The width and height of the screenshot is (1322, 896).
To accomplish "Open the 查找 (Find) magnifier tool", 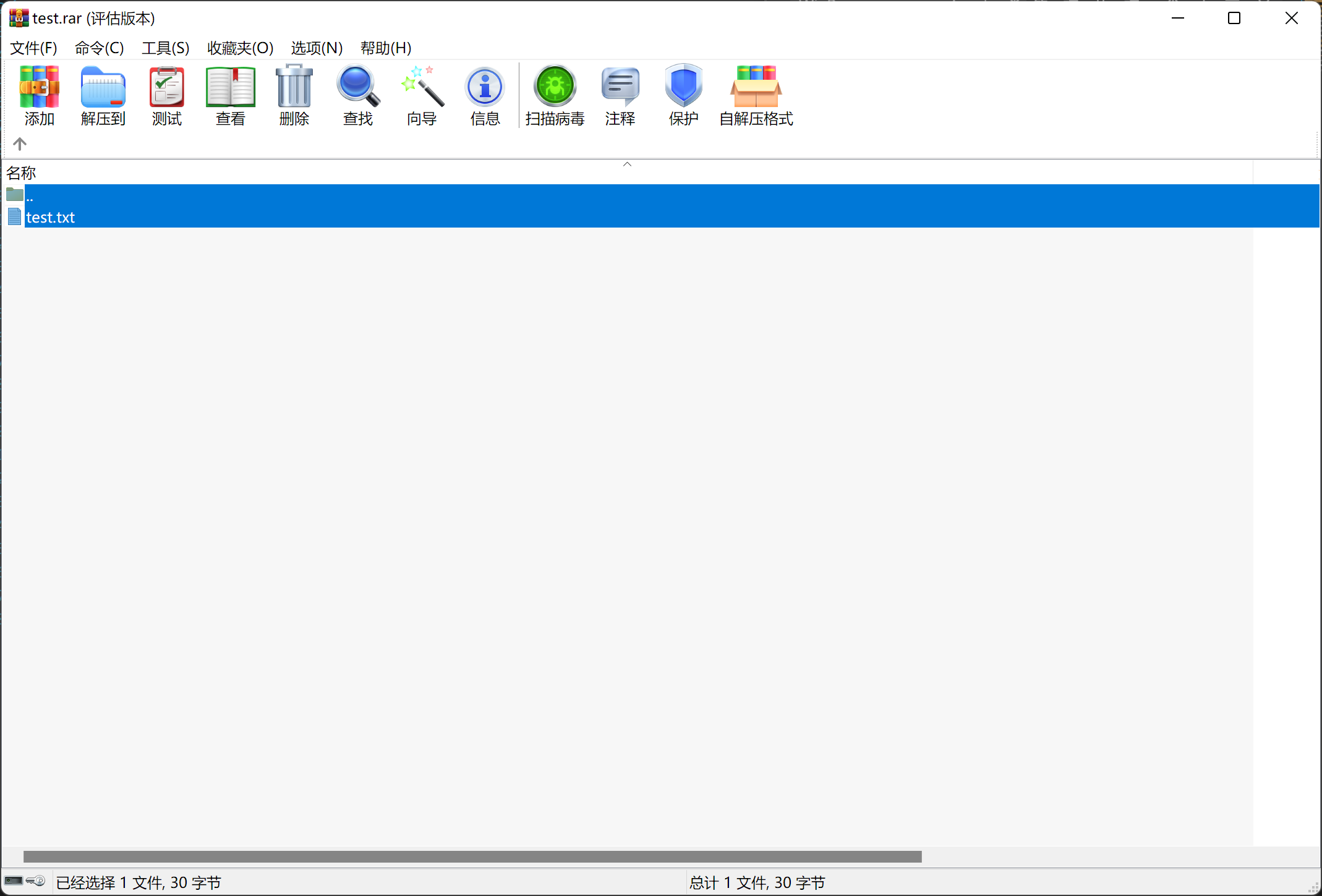I will click(358, 95).
